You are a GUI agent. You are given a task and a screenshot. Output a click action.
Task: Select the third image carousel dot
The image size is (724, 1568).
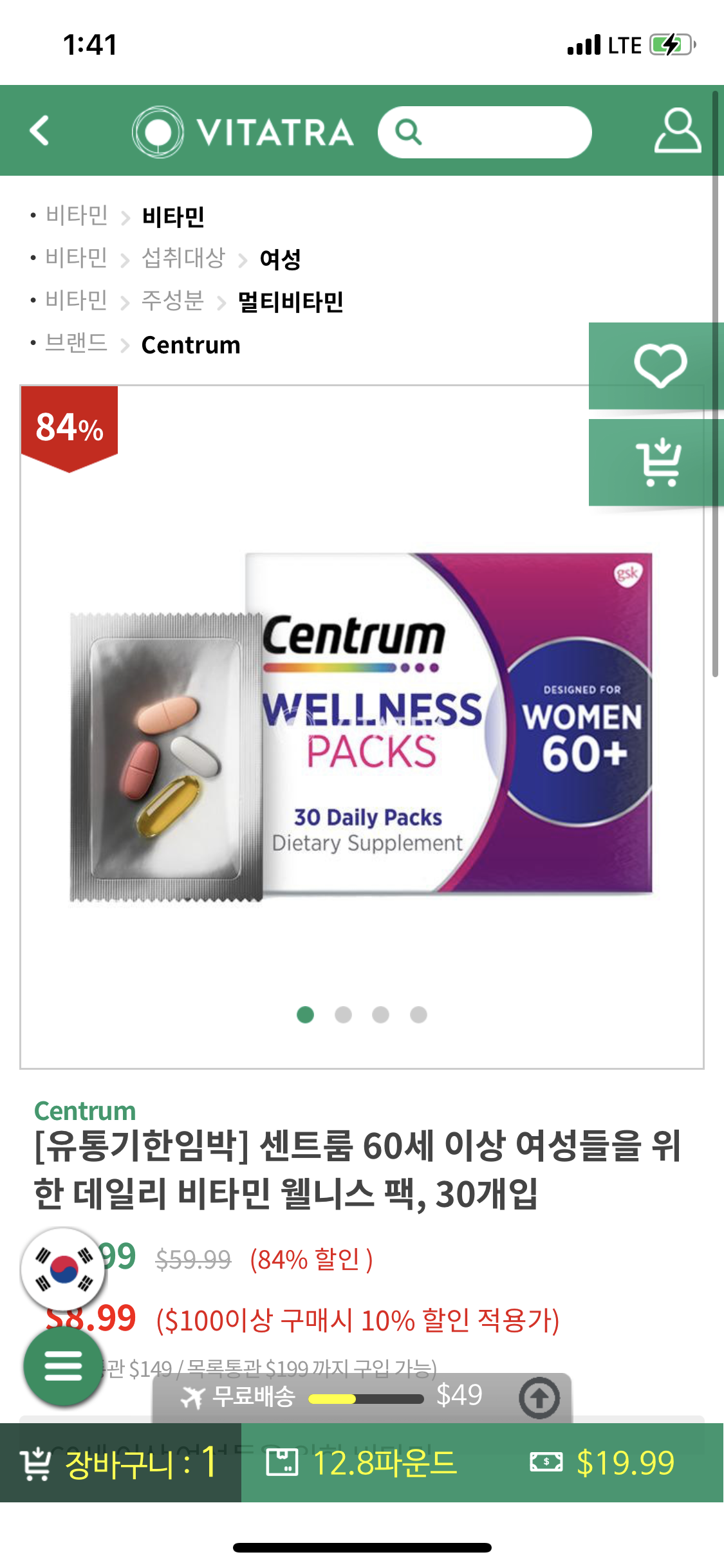click(x=380, y=1014)
